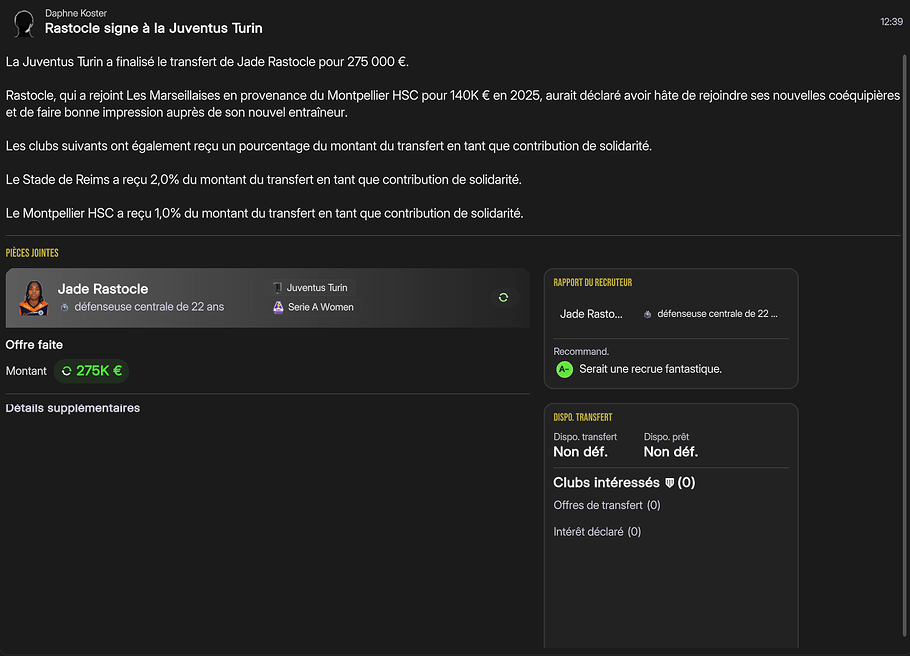Screen dimensions: 910x656
Task: Click the club badge beside défenseuse centrale
Action: click(x=65, y=307)
